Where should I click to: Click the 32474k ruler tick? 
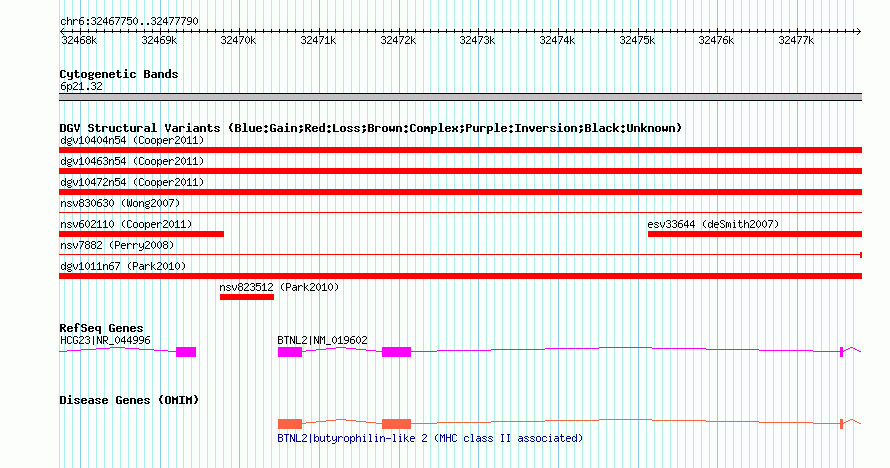pyautogui.click(x=557, y=40)
